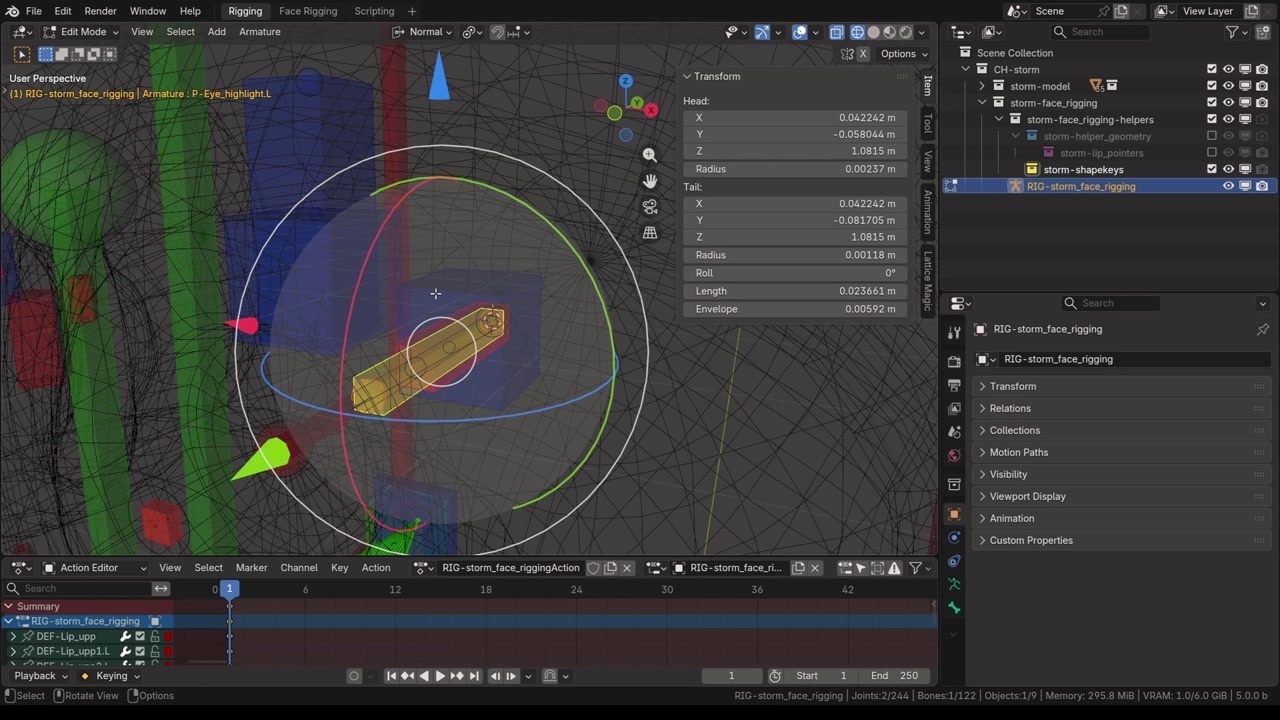The image size is (1280, 720).
Task: Click the pan hand viewport gizmo
Action: [650, 181]
